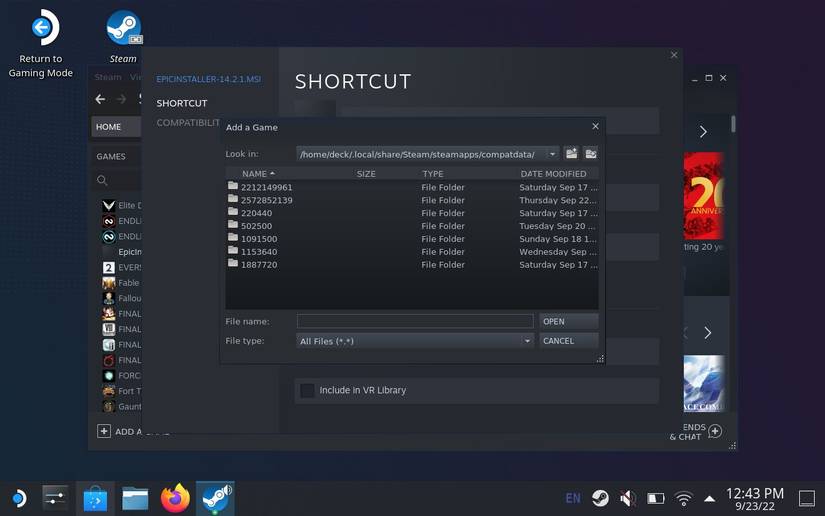Go up one folder in Add a Game dialog
The height and width of the screenshot is (516, 825).
[x=571, y=154]
